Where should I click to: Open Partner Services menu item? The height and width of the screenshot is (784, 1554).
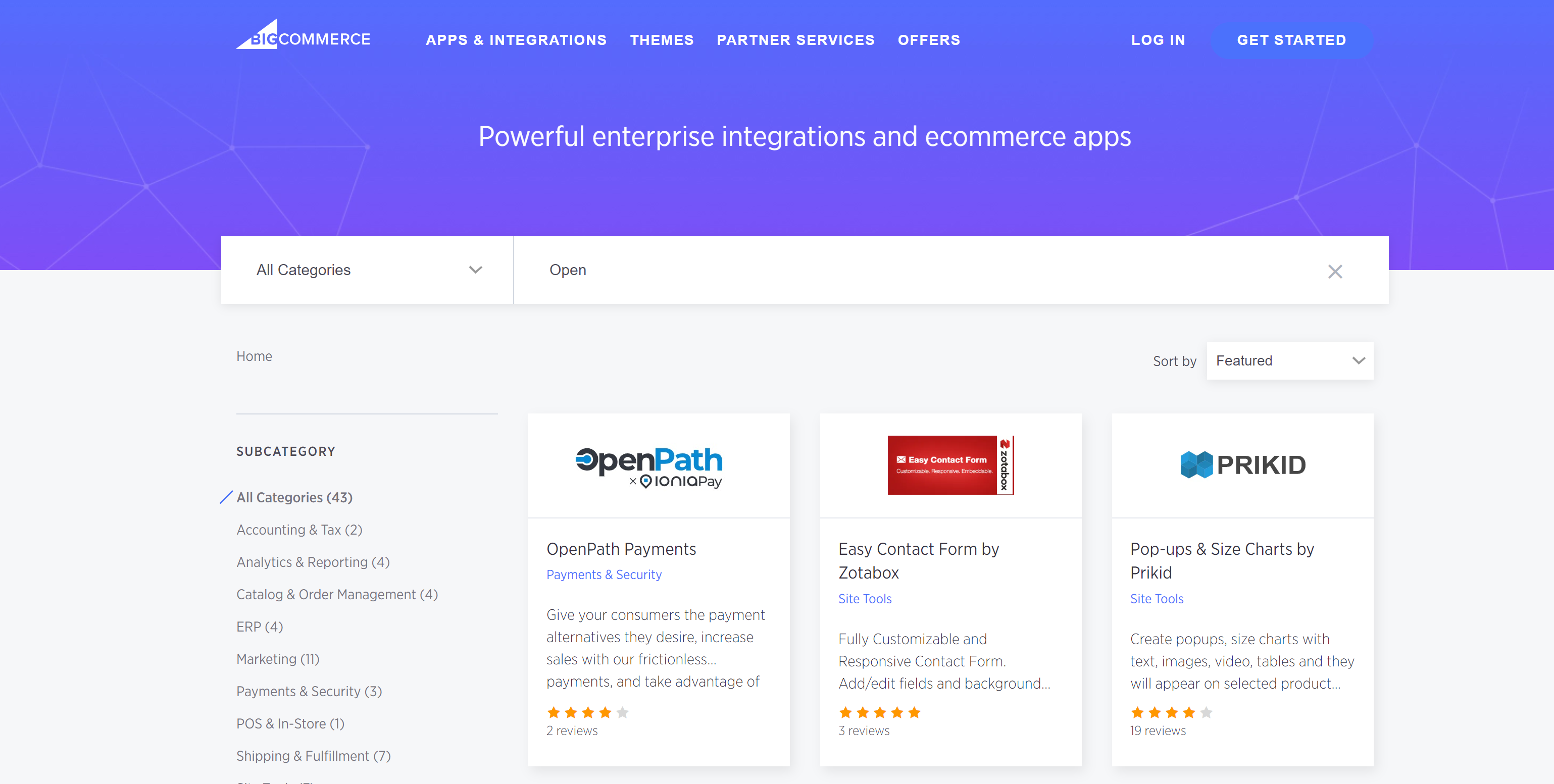click(x=795, y=40)
